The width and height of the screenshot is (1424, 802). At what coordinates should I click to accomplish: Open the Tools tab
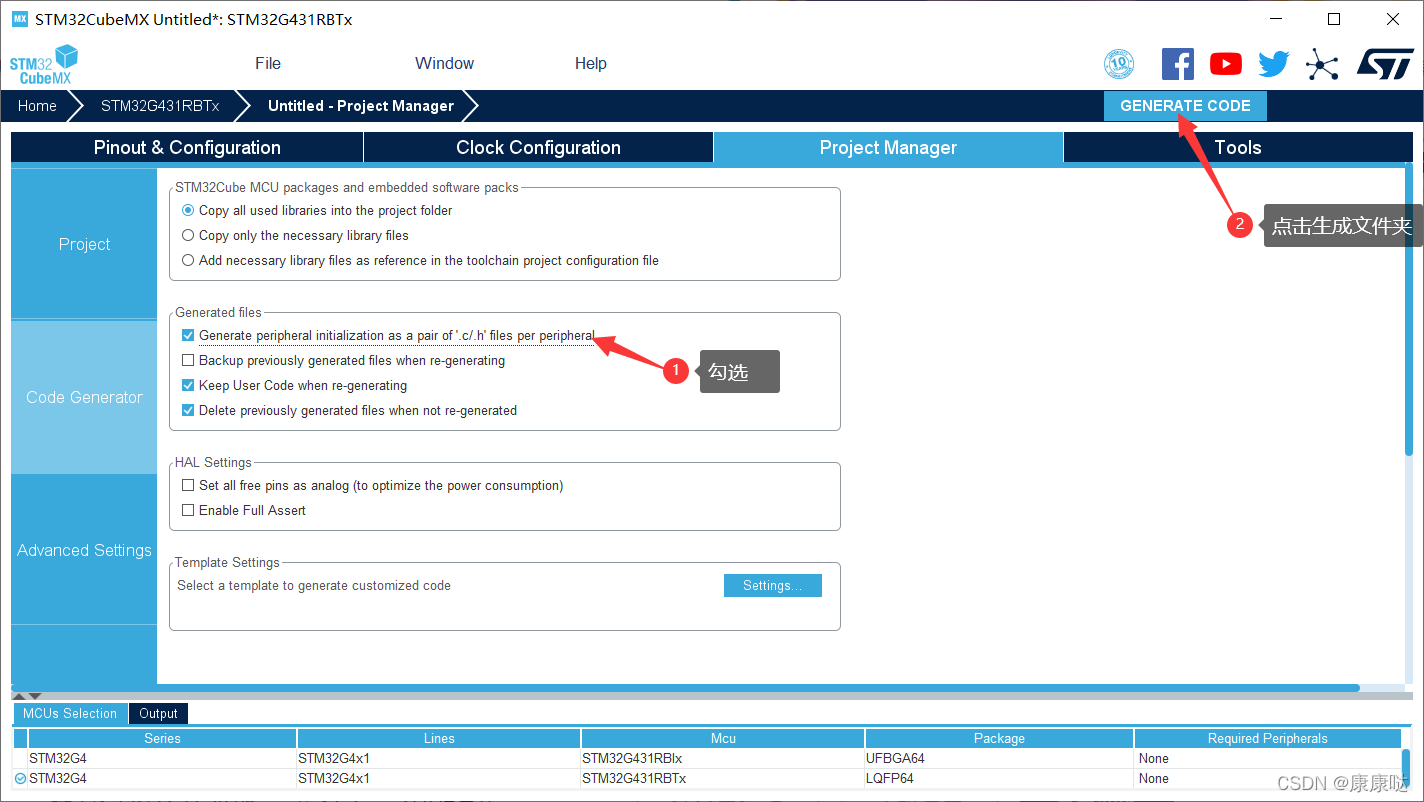tap(1238, 147)
